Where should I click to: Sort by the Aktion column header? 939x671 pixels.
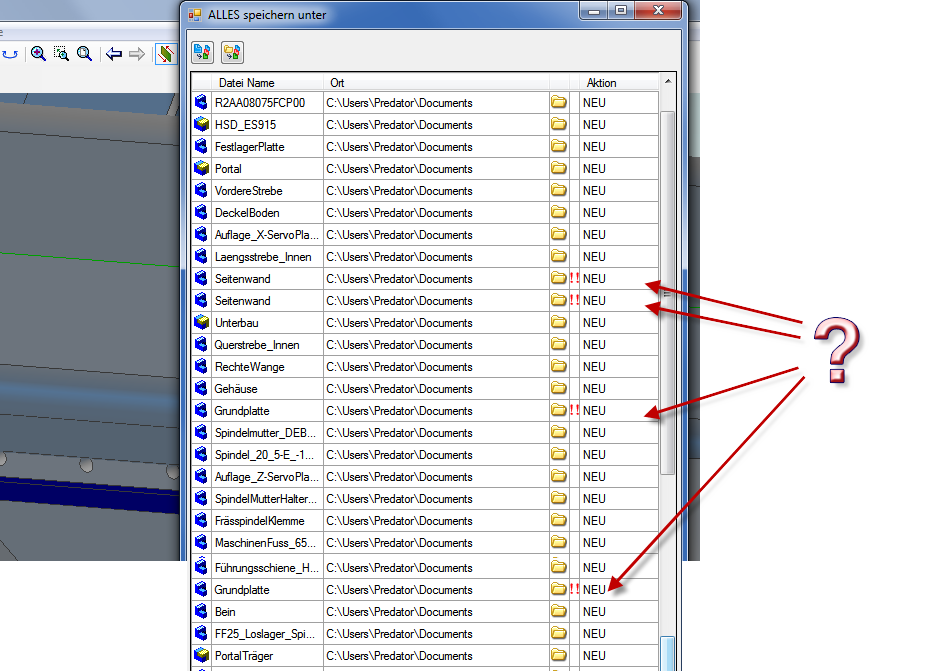pyautogui.click(x=619, y=83)
